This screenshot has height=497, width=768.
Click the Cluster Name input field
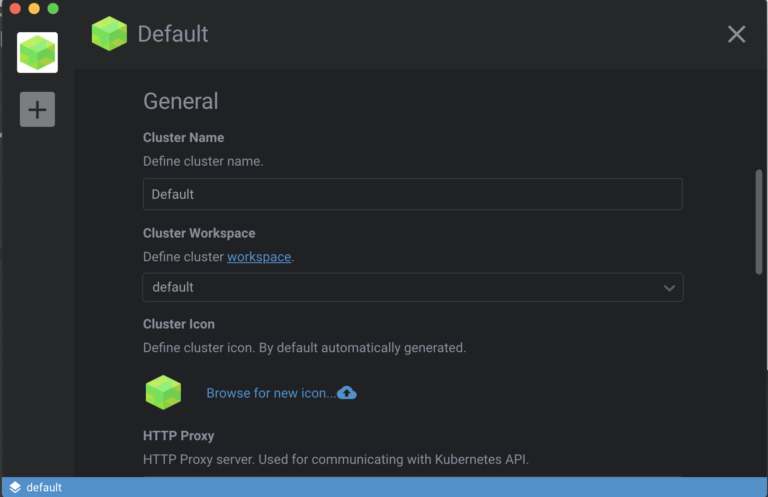coord(412,194)
